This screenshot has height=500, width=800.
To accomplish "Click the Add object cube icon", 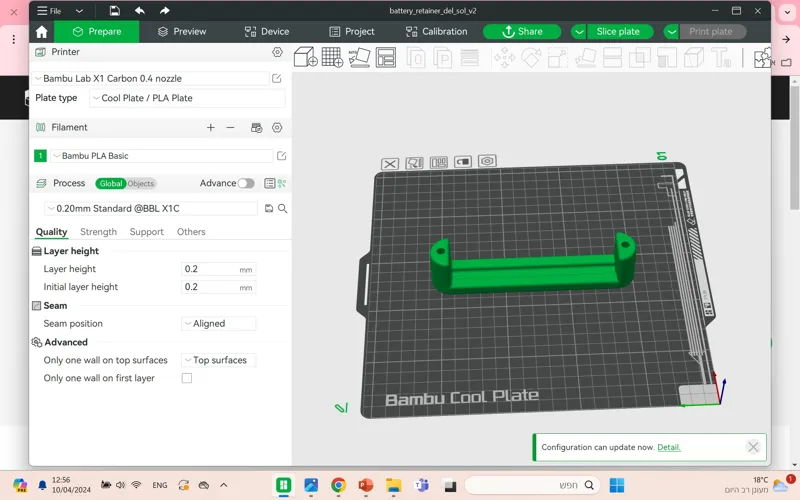I will pyautogui.click(x=305, y=57).
